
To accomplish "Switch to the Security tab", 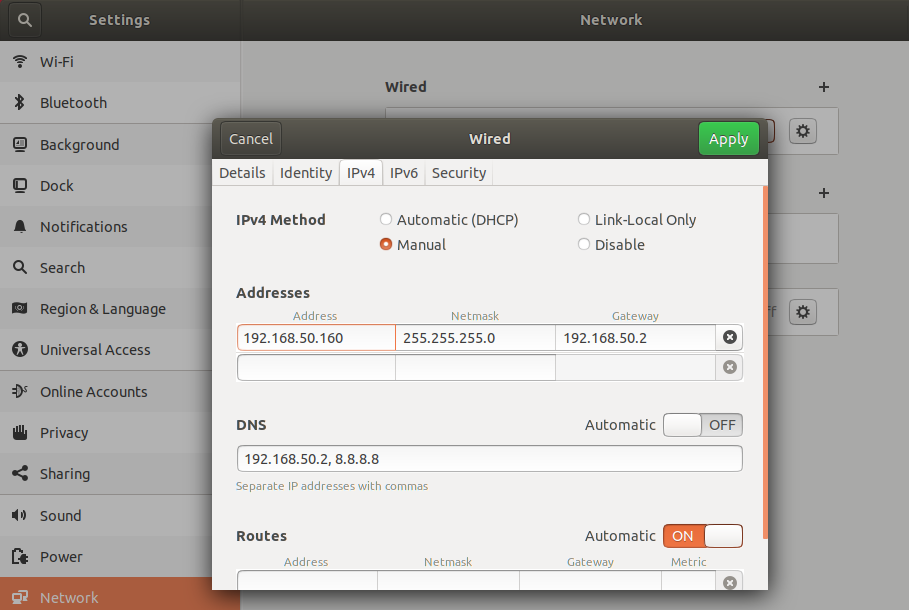I will coord(459,173).
